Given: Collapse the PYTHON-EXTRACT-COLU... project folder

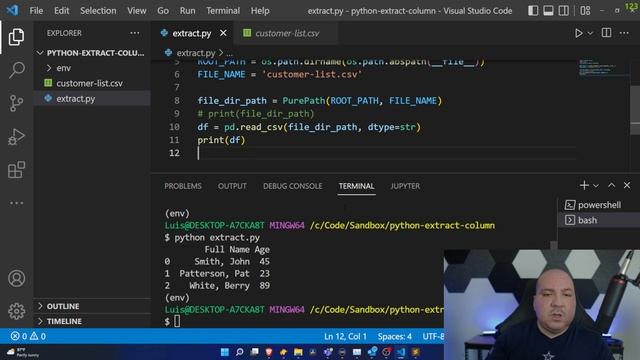Looking at the screenshot, I should click(x=91, y=53).
